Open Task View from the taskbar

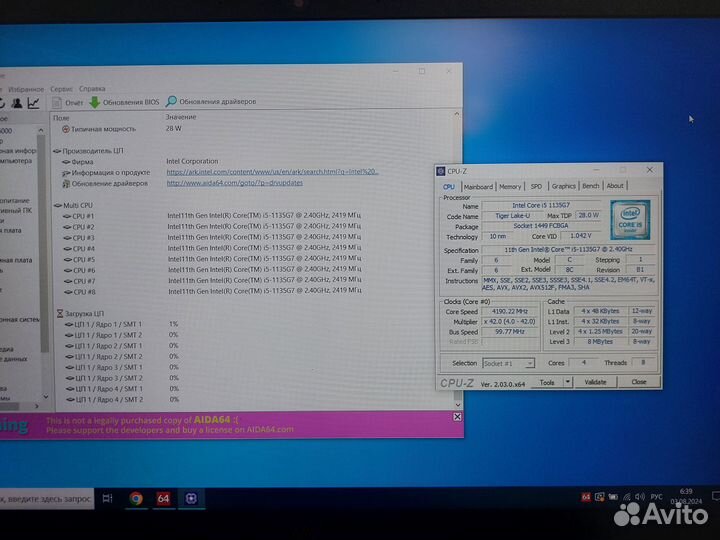point(107,499)
